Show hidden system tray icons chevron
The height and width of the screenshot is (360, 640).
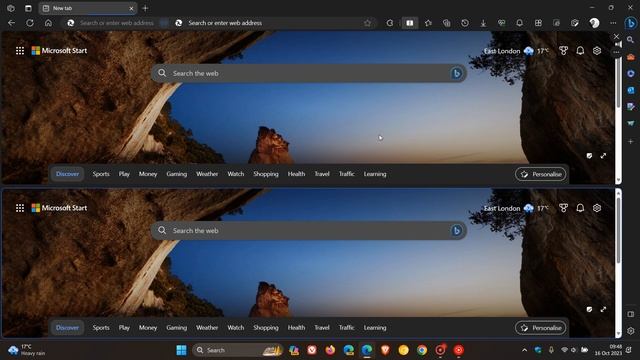pyautogui.click(x=524, y=350)
